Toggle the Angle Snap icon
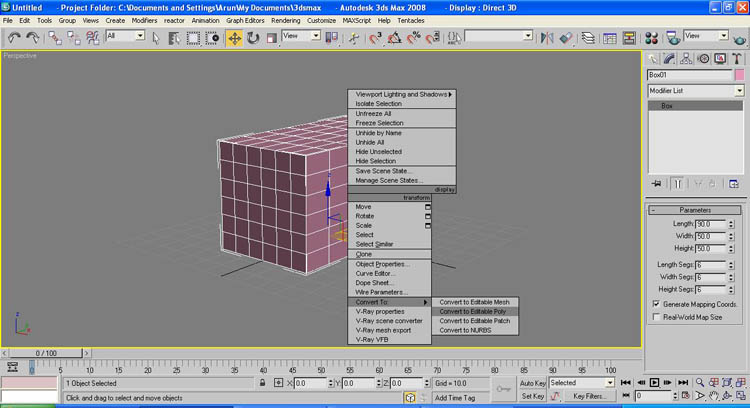 (x=395, y=38)
